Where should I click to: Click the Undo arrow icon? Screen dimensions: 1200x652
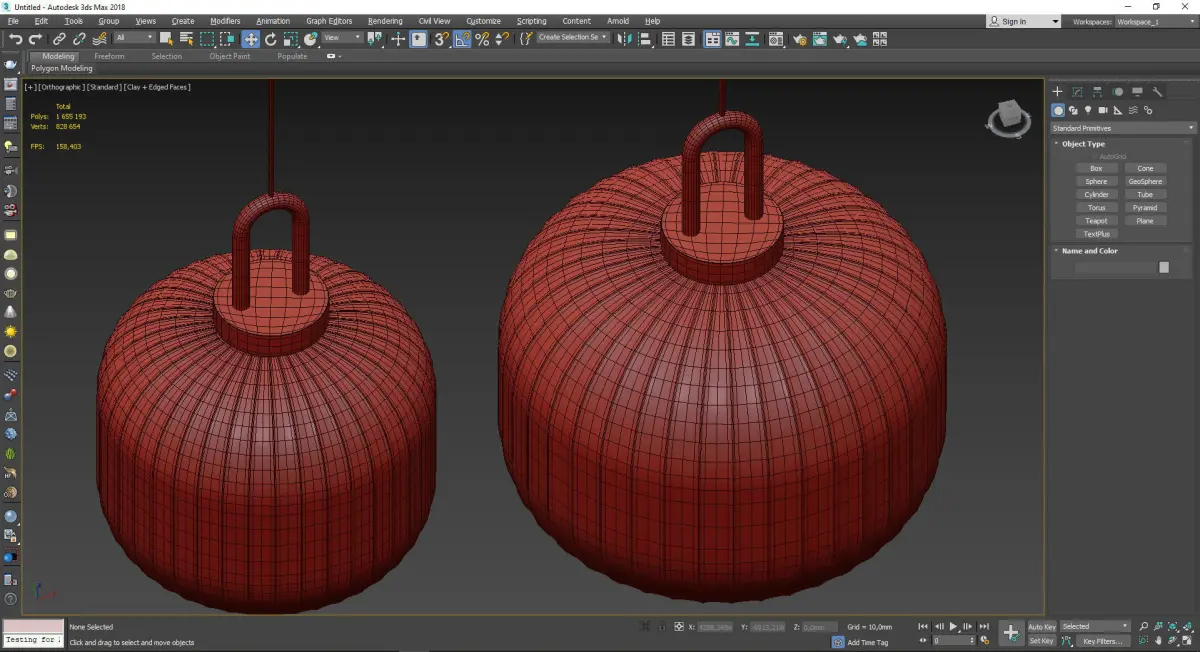tap(16, 39)
